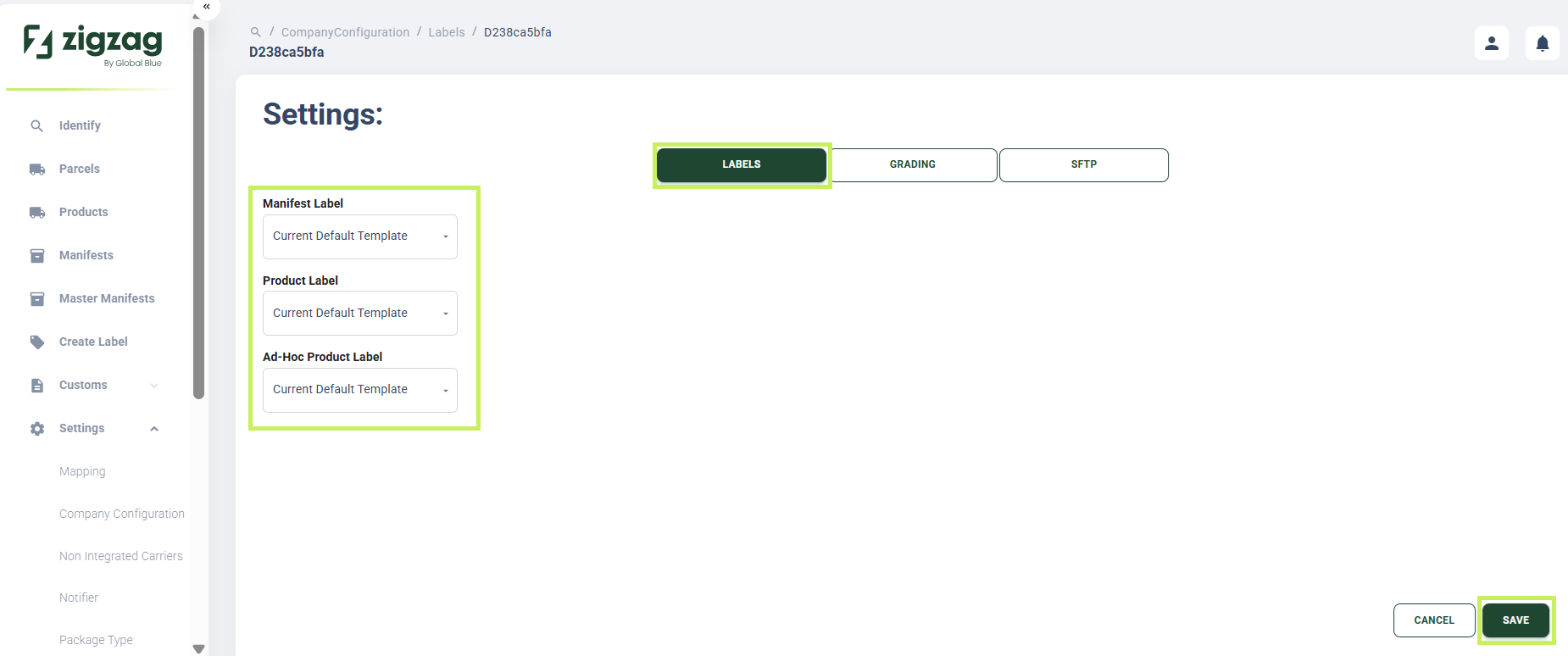1568x656 pixels.
Task: Open Master Manifests in the sidebar
Action: 107,298
